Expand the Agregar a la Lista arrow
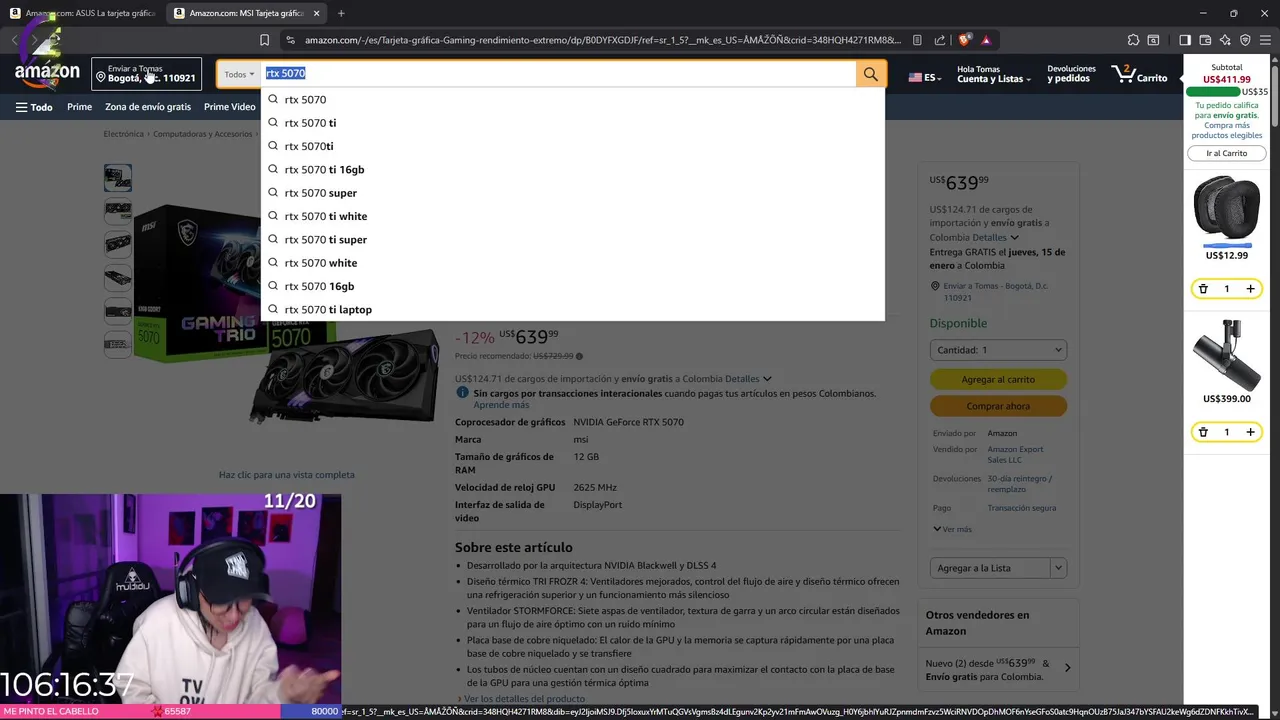Image resolution: width=1280 pixels, height=720 pixels. pyautogui.click(x=1058, y=568)
